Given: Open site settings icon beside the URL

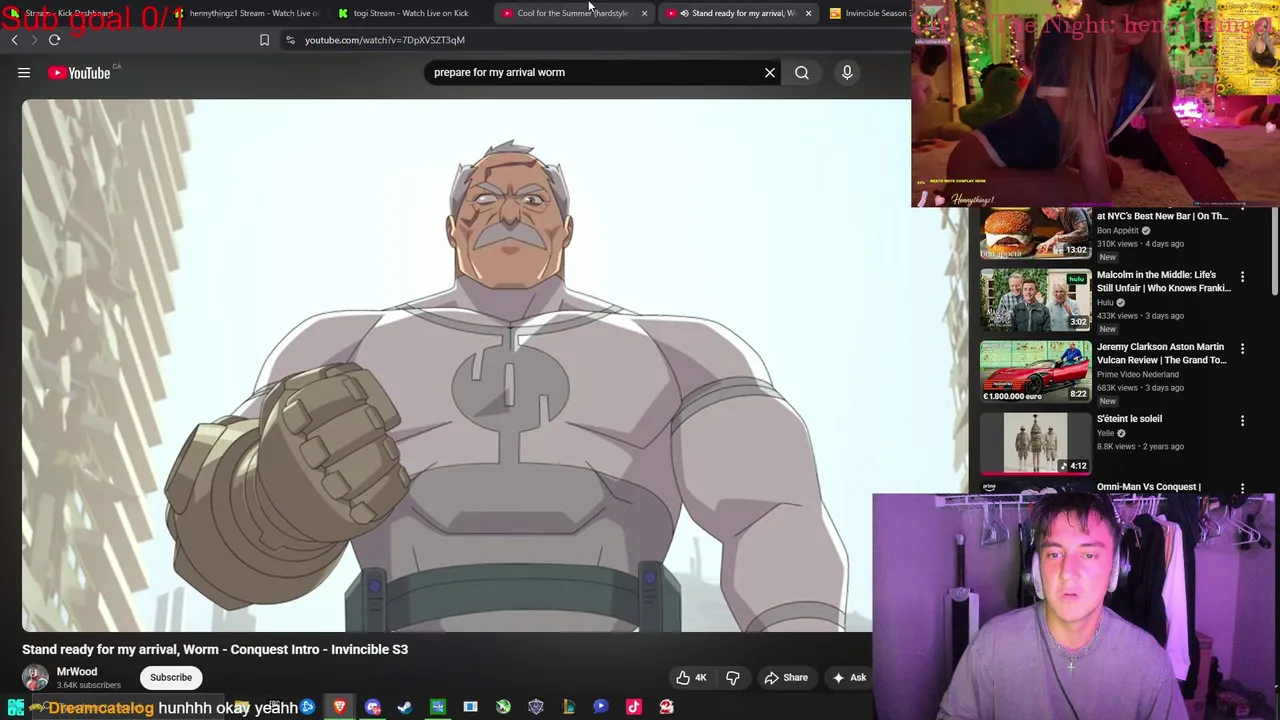Looking at the screenshot, I should [x=290, y=40].
